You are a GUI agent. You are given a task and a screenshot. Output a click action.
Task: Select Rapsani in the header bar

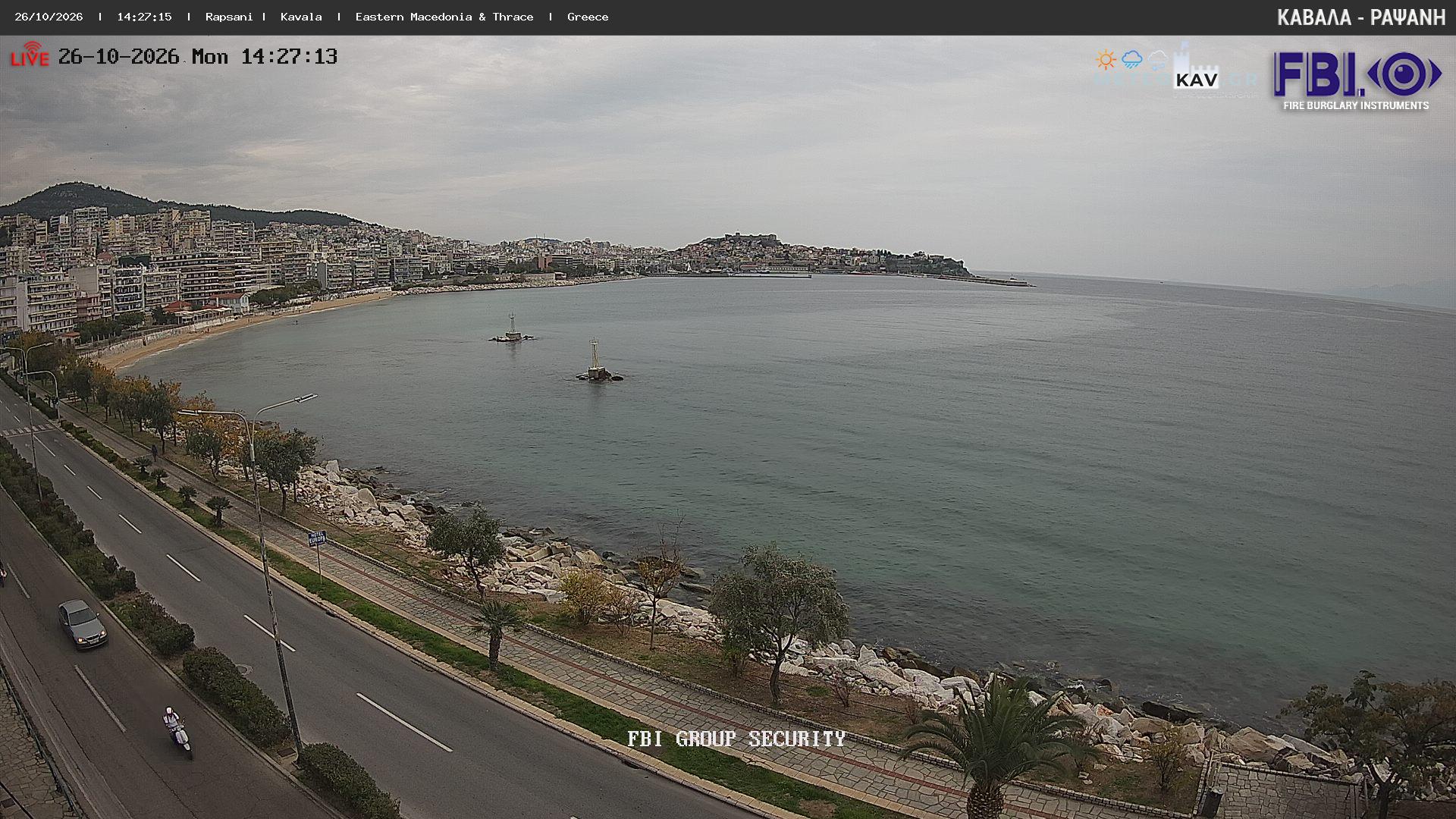click(x=229, y=17)
